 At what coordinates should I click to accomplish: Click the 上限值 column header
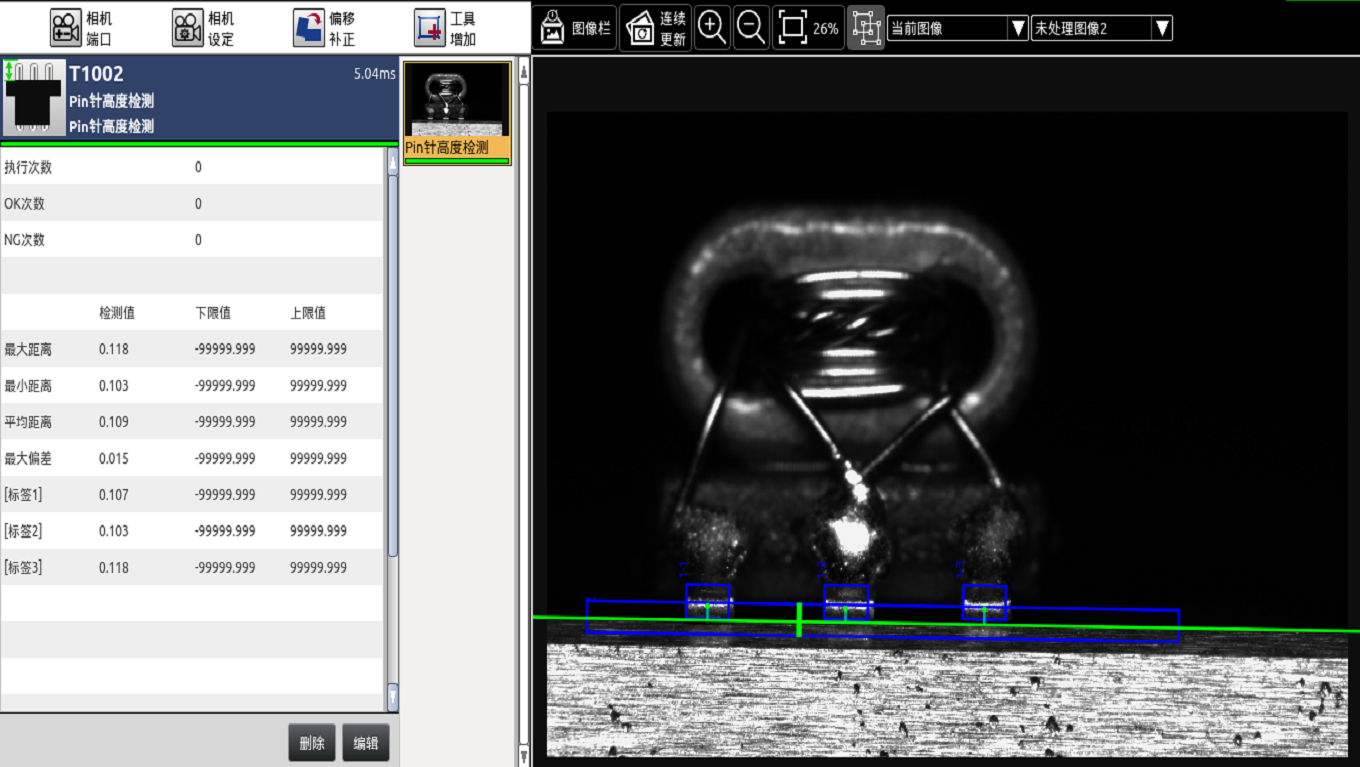[308, 313]
